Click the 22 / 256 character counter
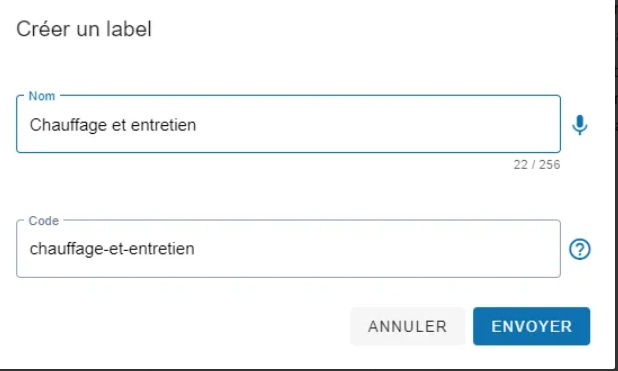Screen dimensions: 618x371 point(536,164)
